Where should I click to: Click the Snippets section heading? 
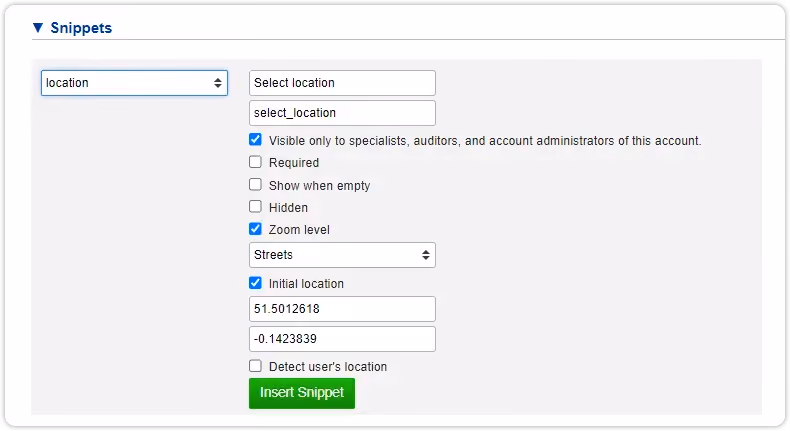tap(81, 28)
